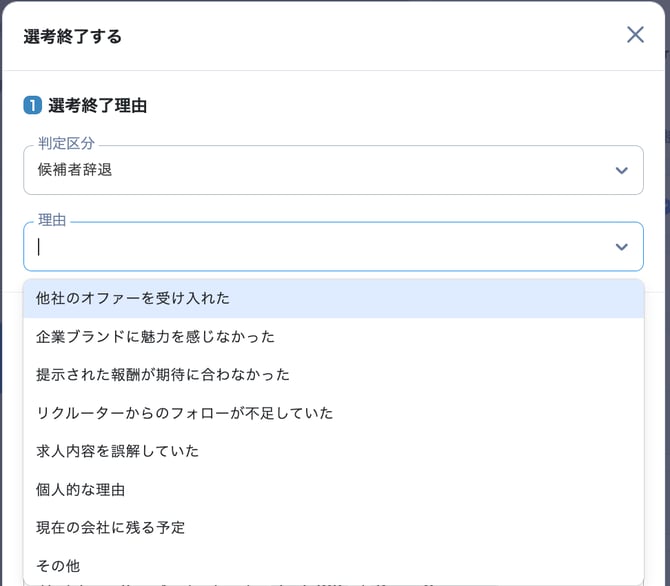
Task: Click the 選考終了理由 section heading
Action: (x=98, y=105)
